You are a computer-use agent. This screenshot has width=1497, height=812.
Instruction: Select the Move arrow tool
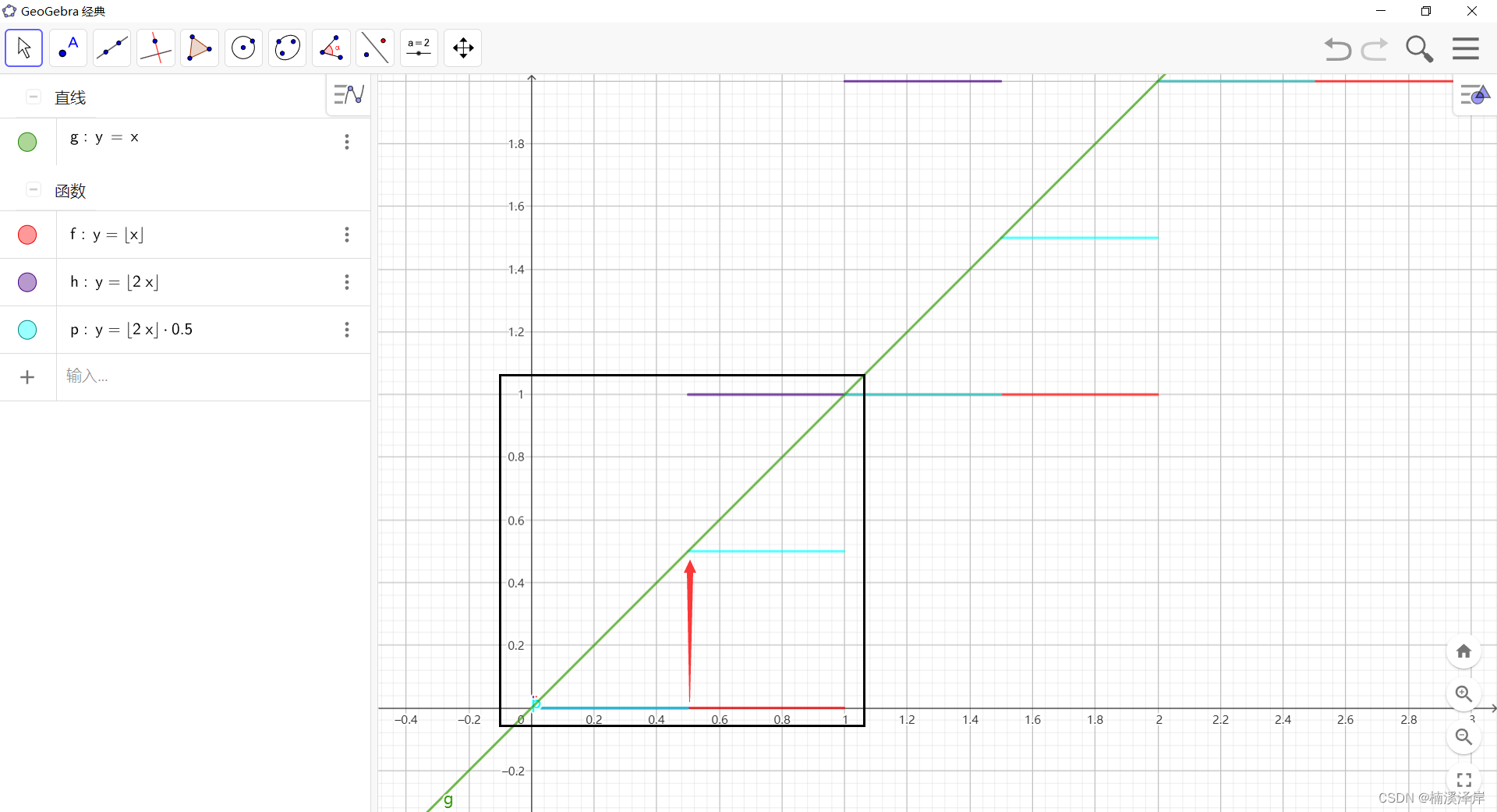[23, 48]
